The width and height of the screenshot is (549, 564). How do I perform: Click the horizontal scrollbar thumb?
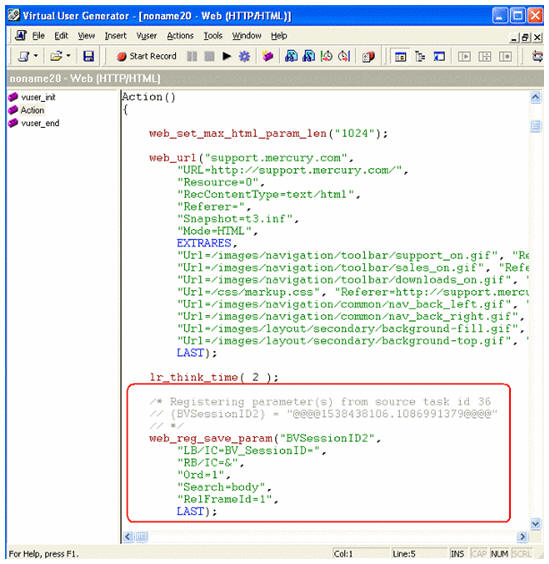tap(141, 537)
